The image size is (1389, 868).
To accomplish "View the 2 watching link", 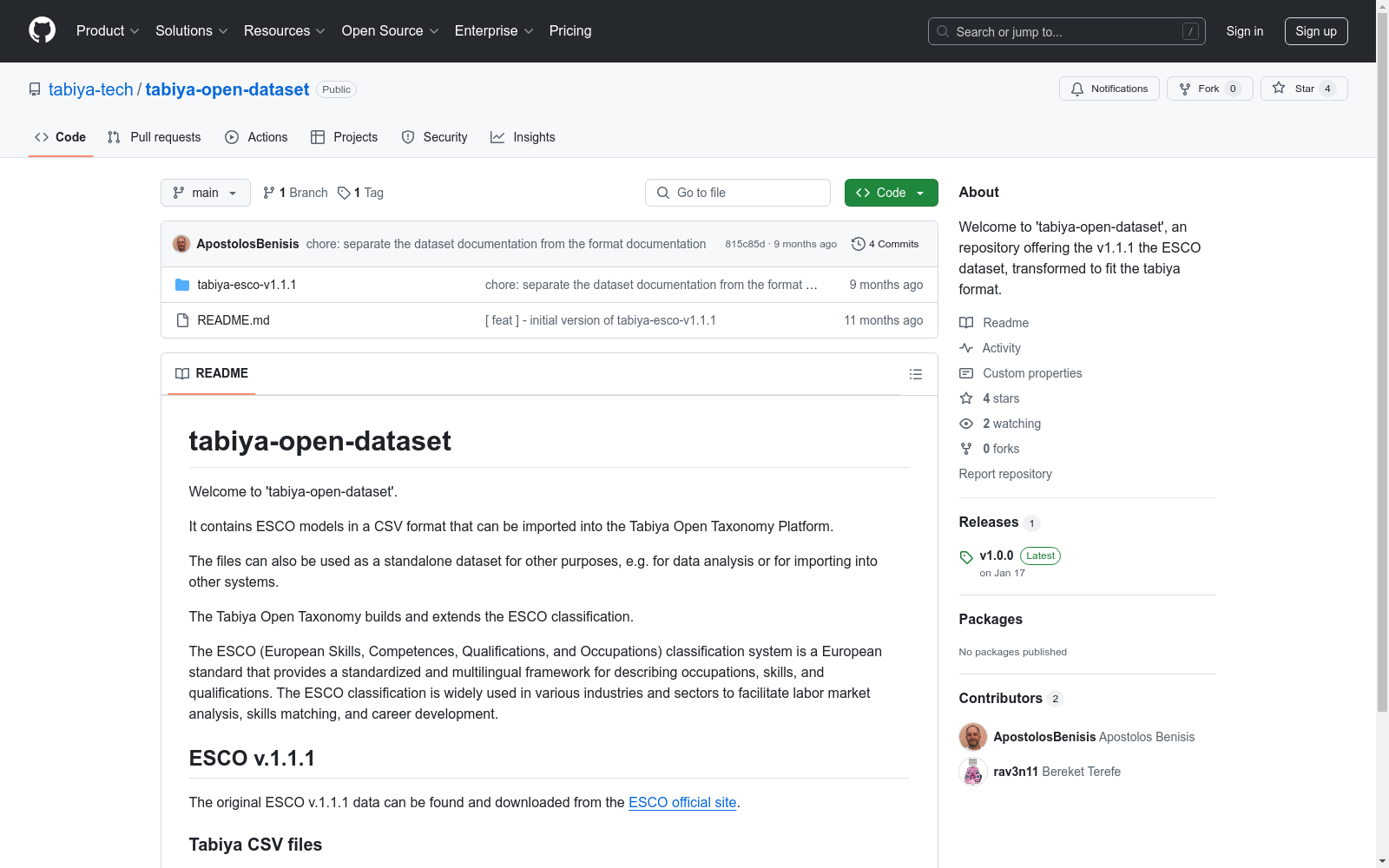I will coord(1000,424).
